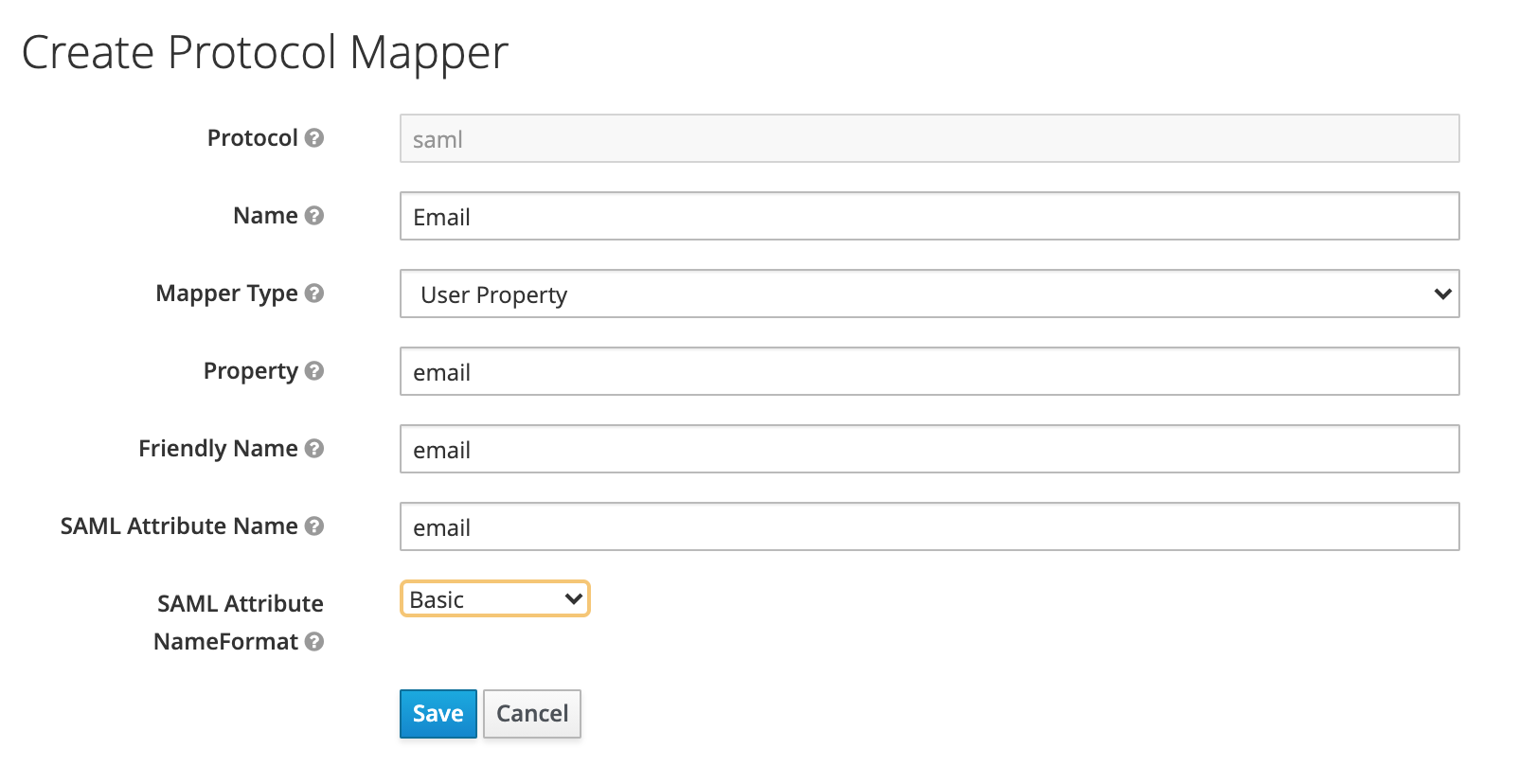This screenshot has height=784, width=1519.
Task: Expand the NameFormat dropdown set to Basic
Action: tap(494, 599)
